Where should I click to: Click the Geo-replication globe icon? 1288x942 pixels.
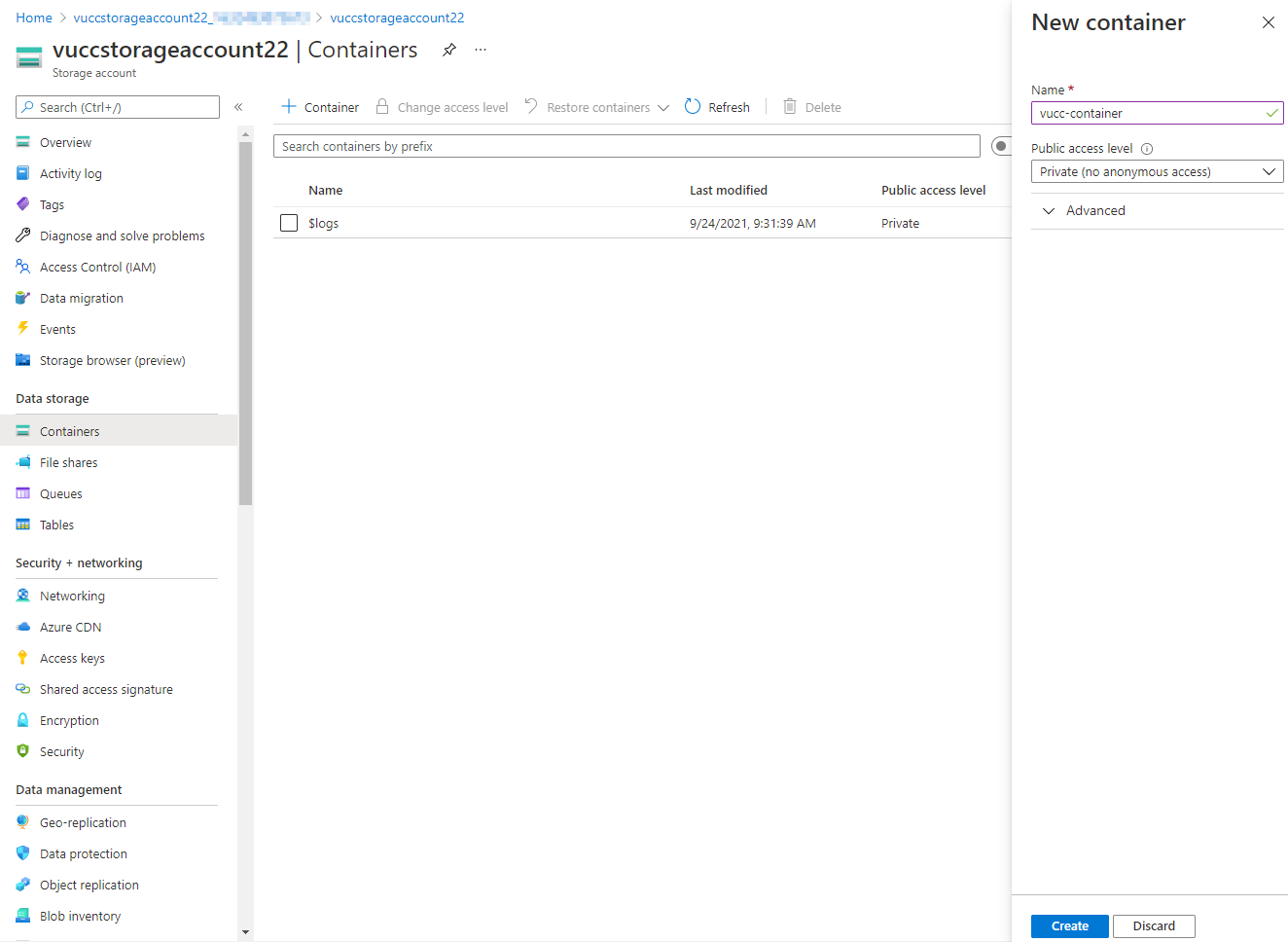coord(22,822)
